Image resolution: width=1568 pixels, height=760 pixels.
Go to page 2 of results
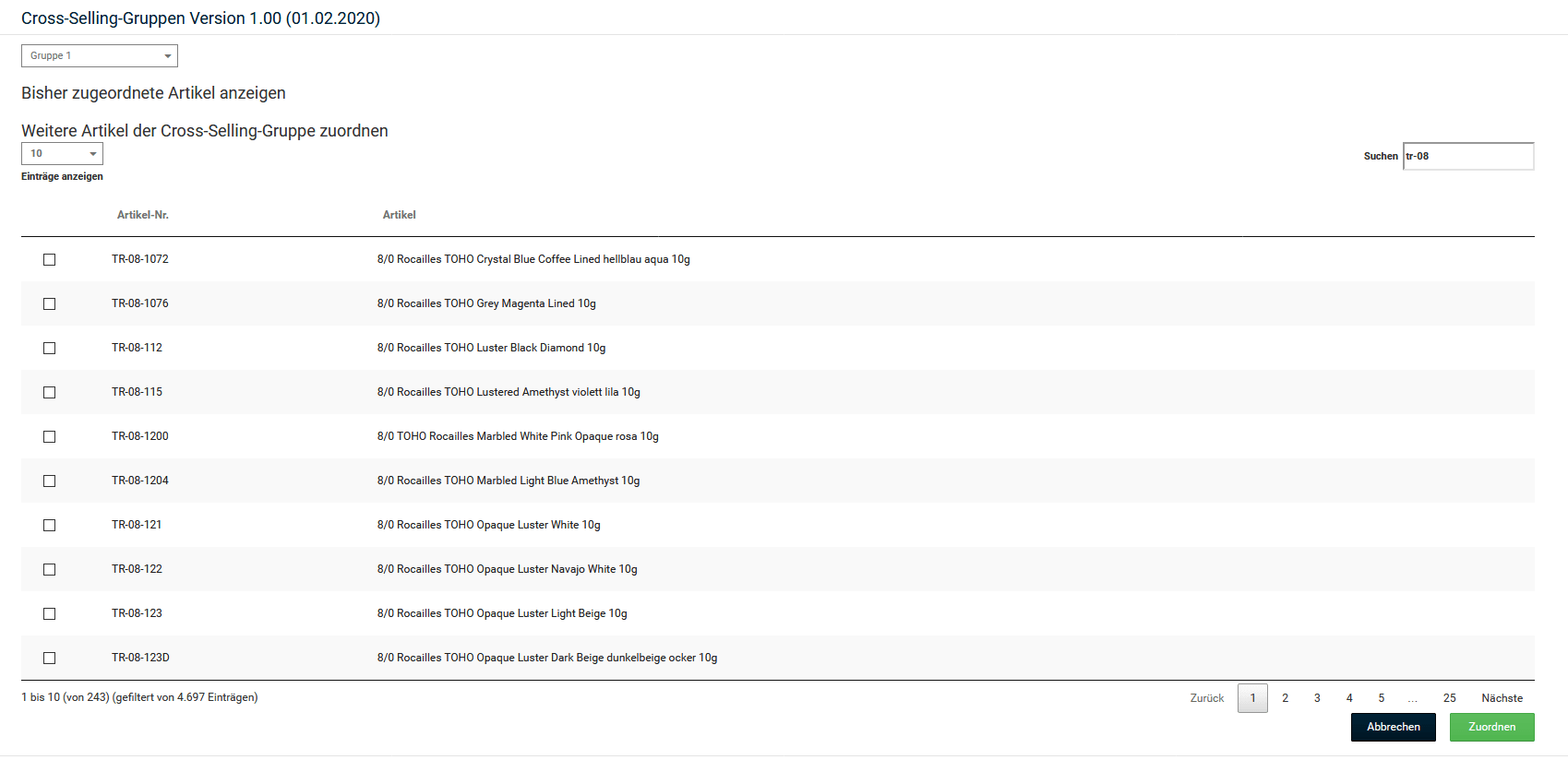click(1285, 698)
